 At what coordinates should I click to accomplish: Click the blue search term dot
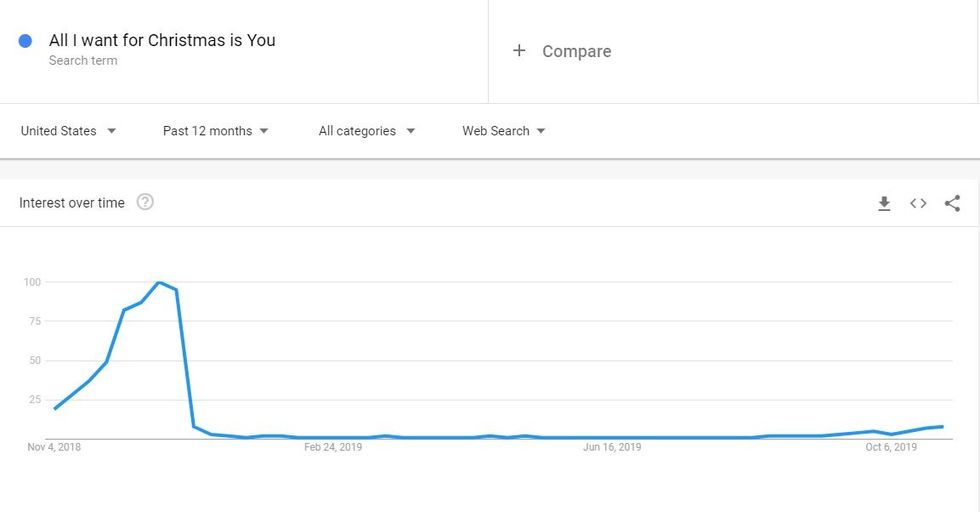click(26, 41)
